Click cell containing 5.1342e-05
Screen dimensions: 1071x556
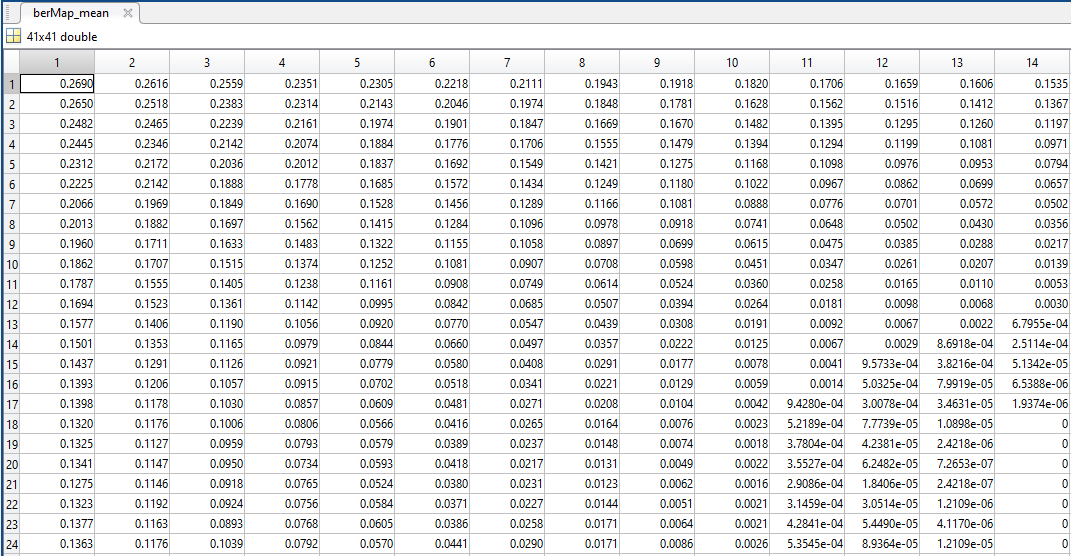pyautogui.click(x=1032, y=363)
